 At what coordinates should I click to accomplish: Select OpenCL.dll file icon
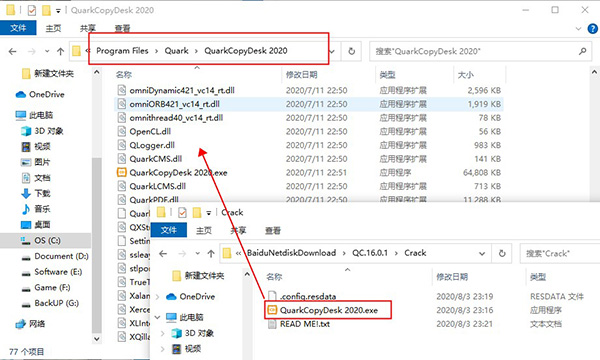[x=122, y=131]
